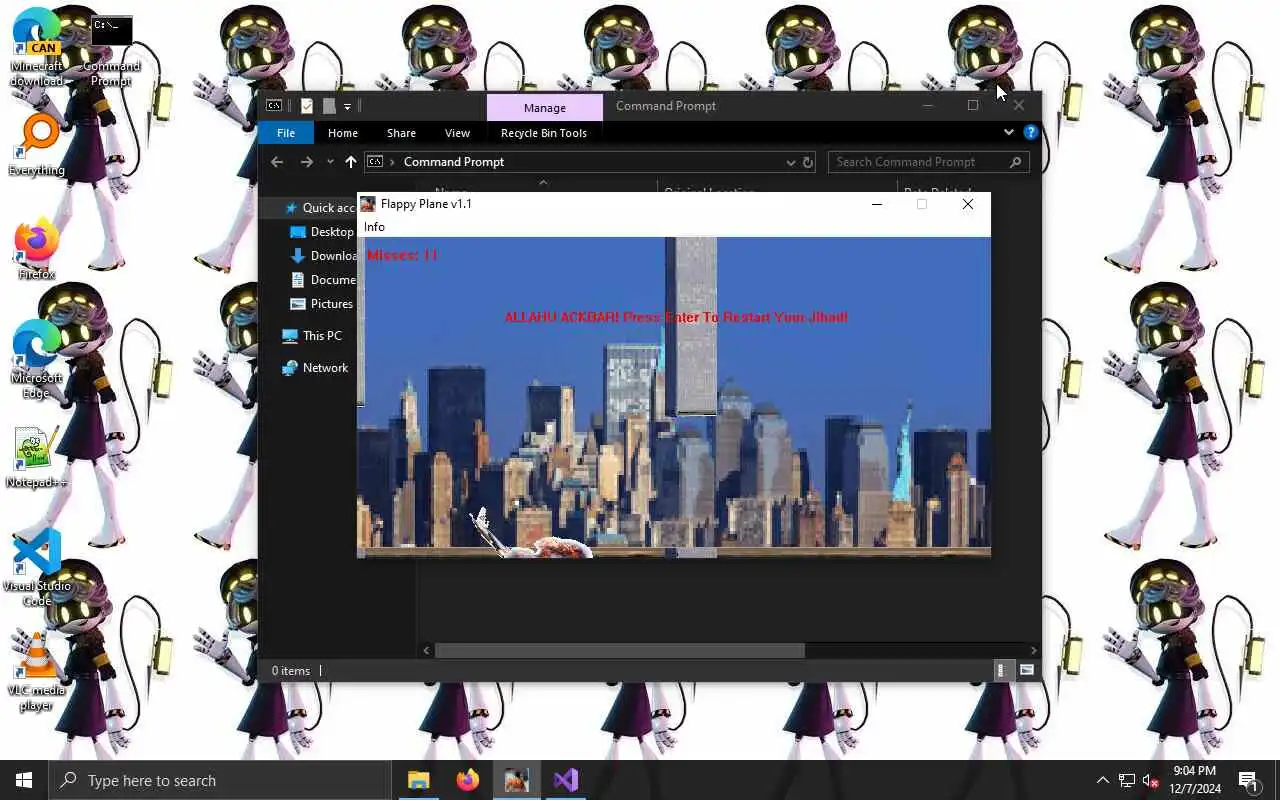Image resolution: width=1280 pixels, height=800 pixels.
Task: Click the Explorer help question mark icon
Action: coord(1030,132)
